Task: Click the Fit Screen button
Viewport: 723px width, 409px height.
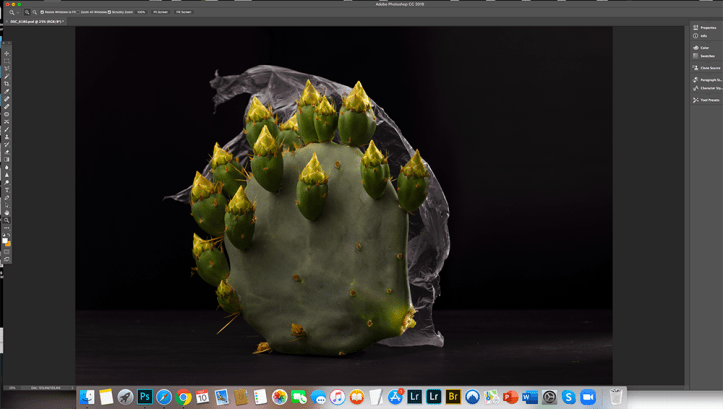Action: (x=160, y=12)
